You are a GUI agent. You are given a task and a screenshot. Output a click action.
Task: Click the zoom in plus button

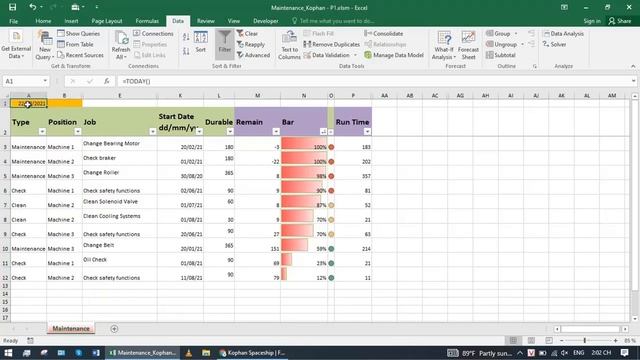(x=616, y=340)
